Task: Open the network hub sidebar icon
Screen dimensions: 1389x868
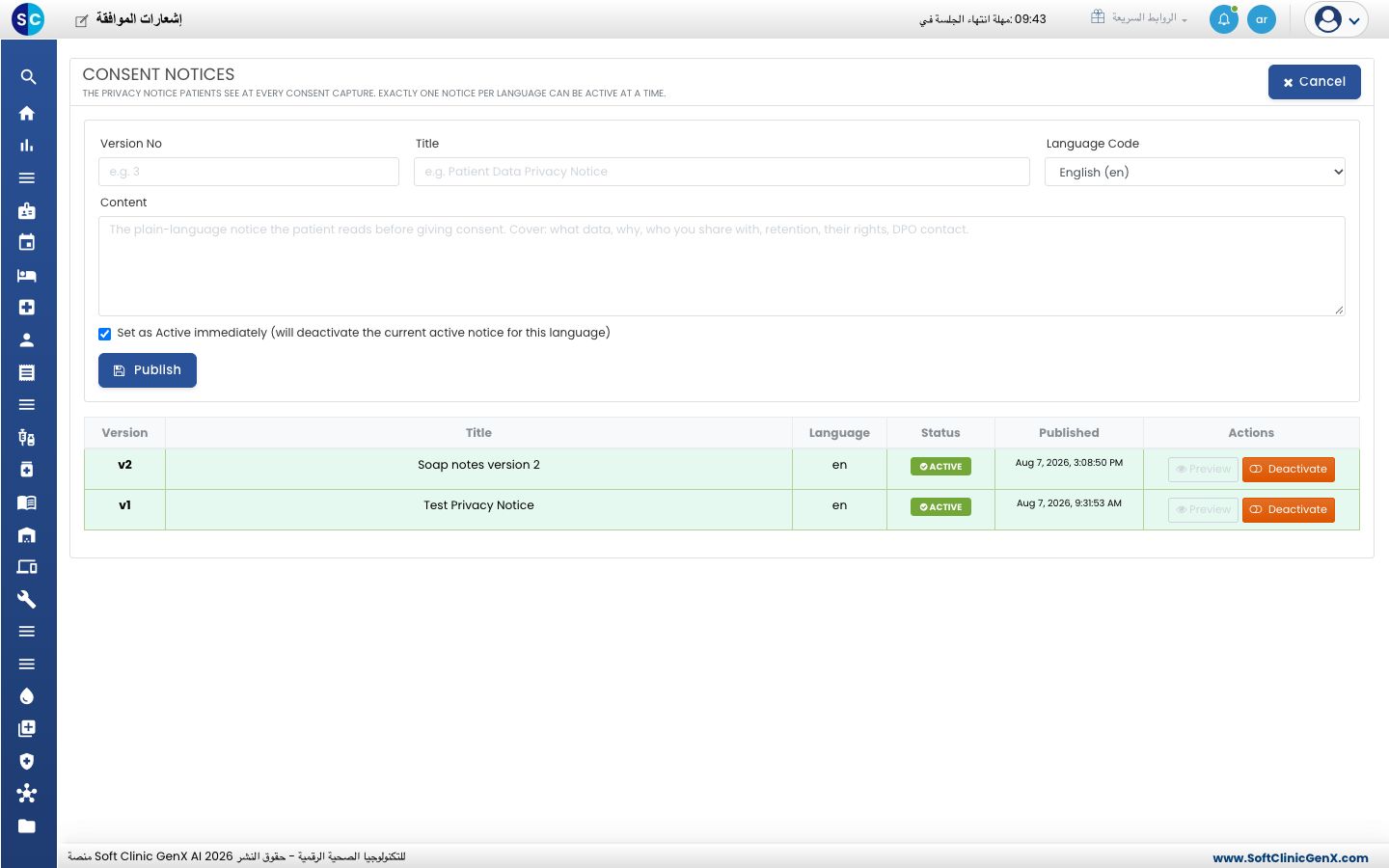Action: tap(27, 794)
